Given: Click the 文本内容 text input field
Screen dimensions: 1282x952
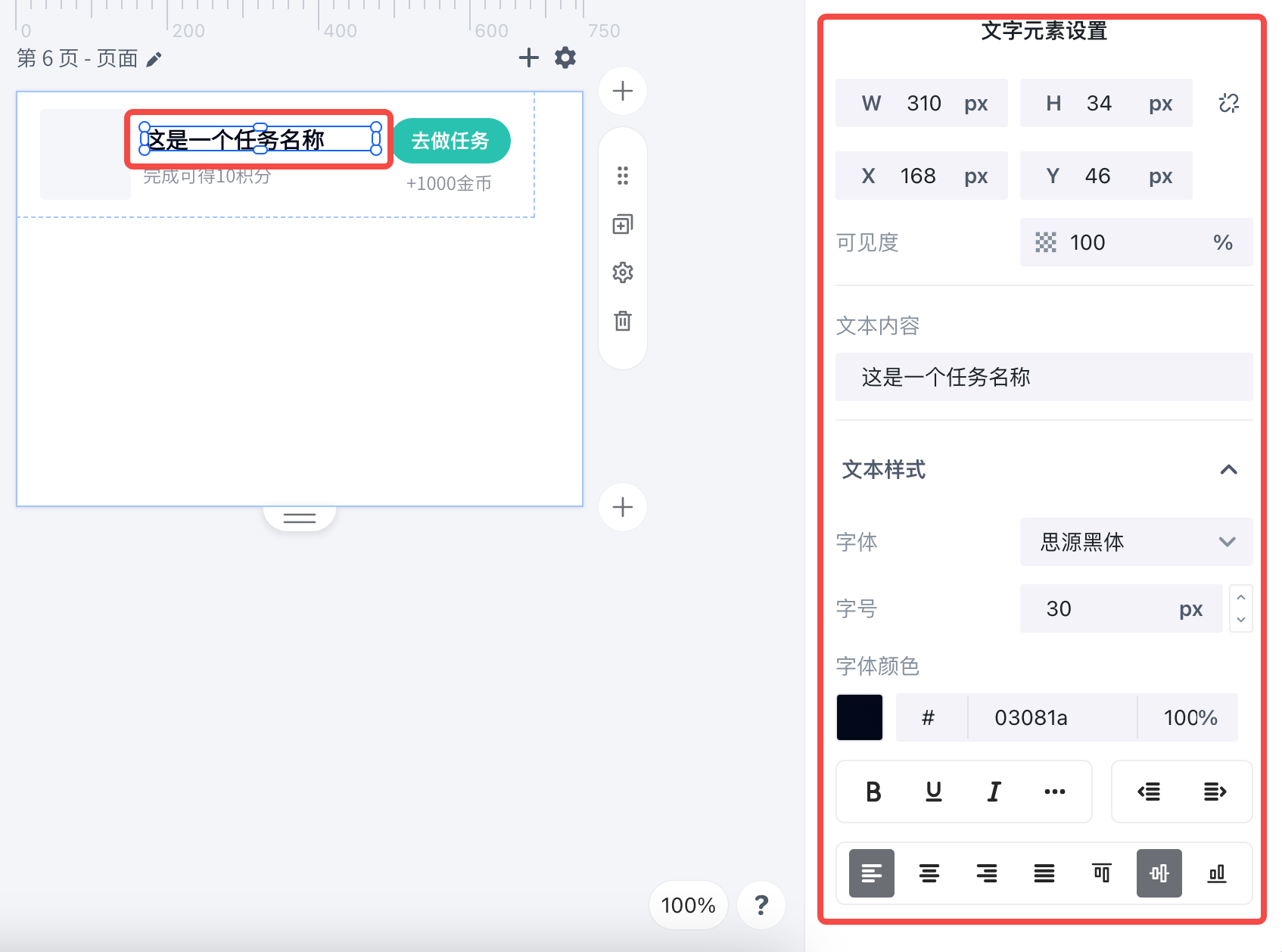Looking at the screenshot, I should click(x=1044, y=377).
